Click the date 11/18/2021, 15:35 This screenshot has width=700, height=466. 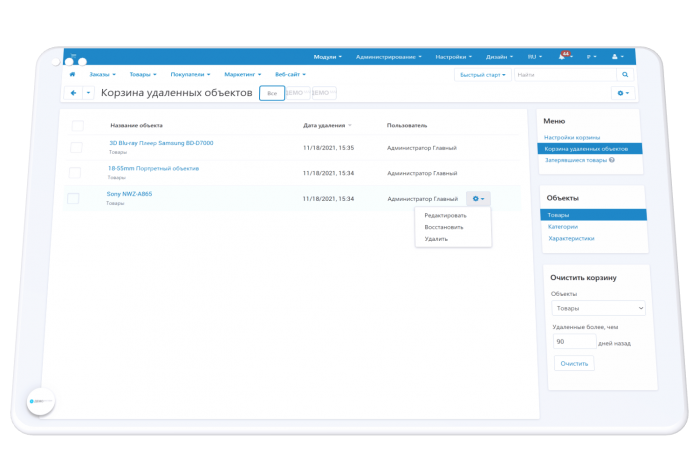[328, 148]
